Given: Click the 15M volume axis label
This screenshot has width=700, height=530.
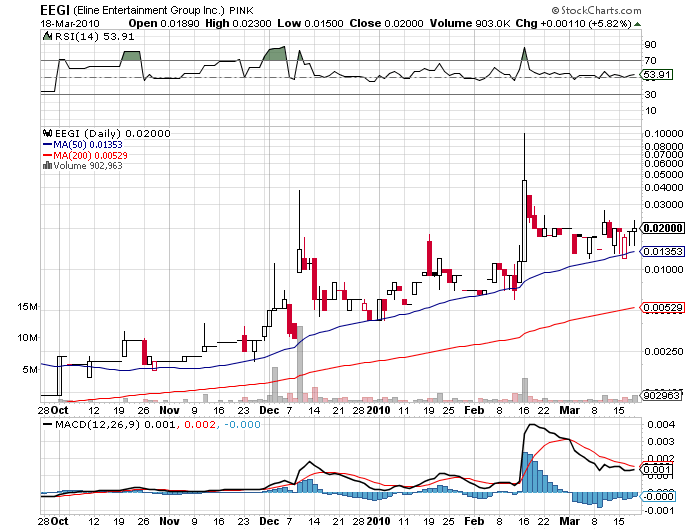Looking at the screenshot, I should [27, 307].
